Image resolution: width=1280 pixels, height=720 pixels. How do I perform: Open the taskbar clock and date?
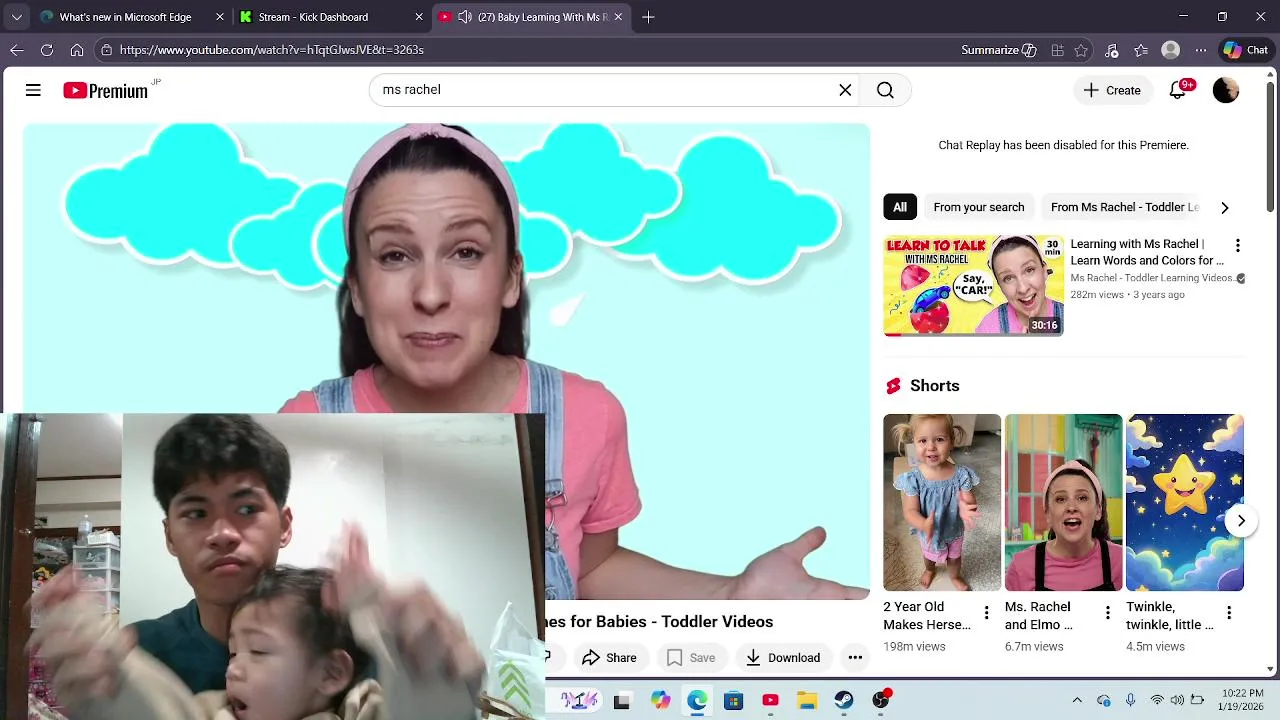(x=1242, y=700)
